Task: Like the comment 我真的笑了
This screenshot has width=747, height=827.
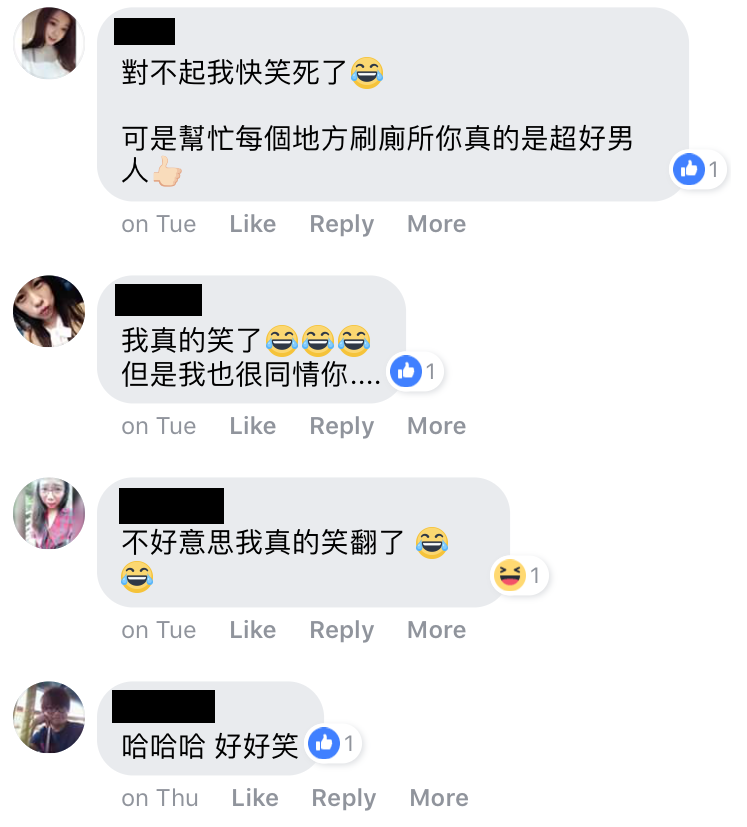Action: pyautogui.click(x=253, y=426)
